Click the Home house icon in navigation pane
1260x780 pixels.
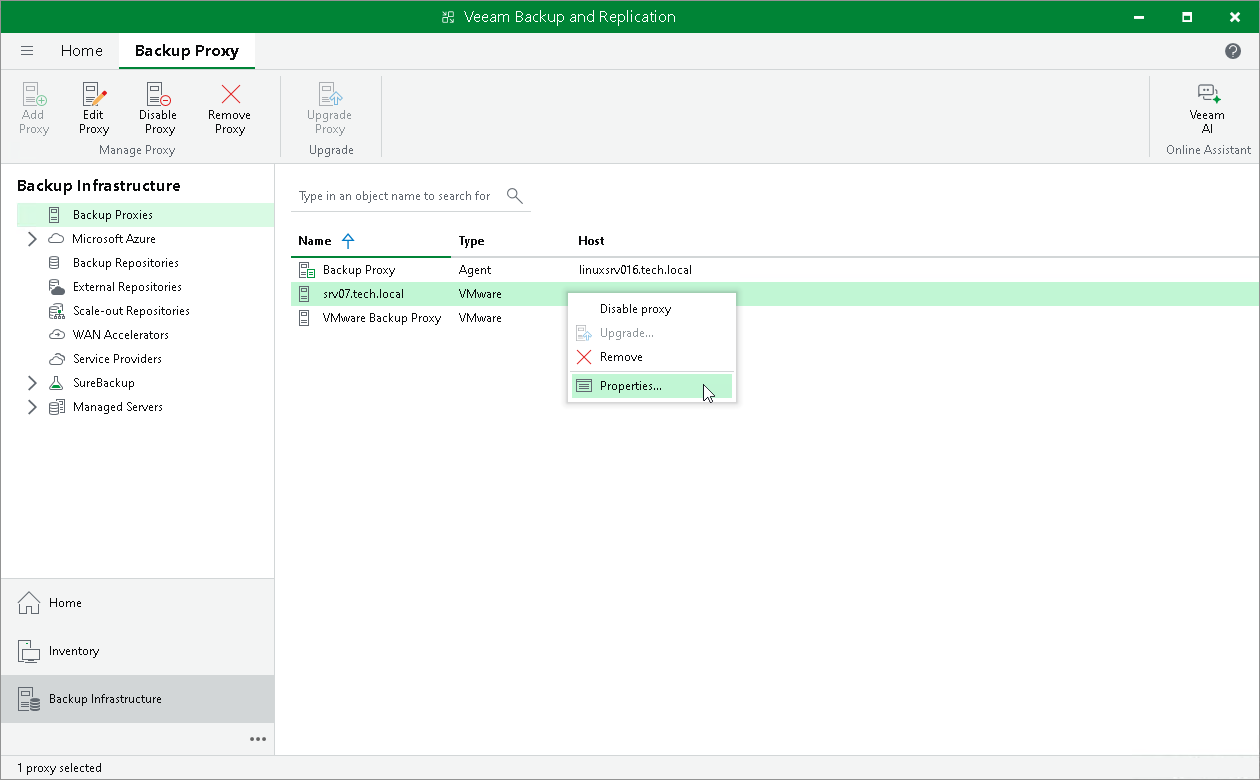pyautogui.click(x=29, y=603)
